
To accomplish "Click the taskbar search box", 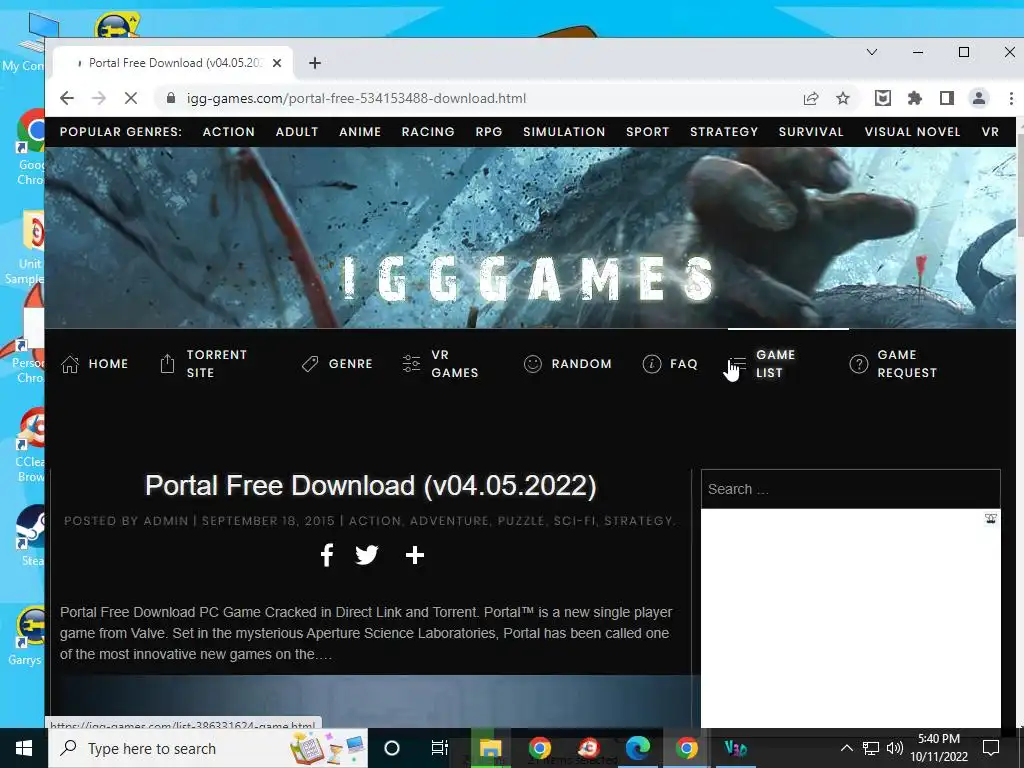I will 208,748.
